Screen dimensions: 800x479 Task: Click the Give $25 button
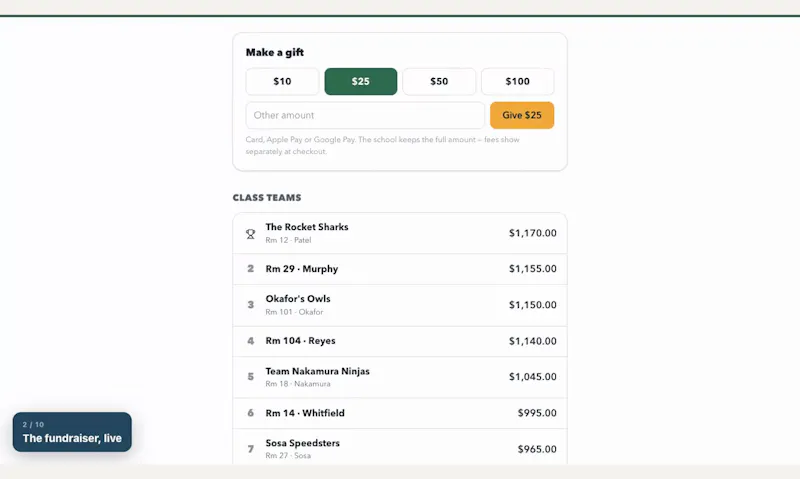[x=522, y=115]
